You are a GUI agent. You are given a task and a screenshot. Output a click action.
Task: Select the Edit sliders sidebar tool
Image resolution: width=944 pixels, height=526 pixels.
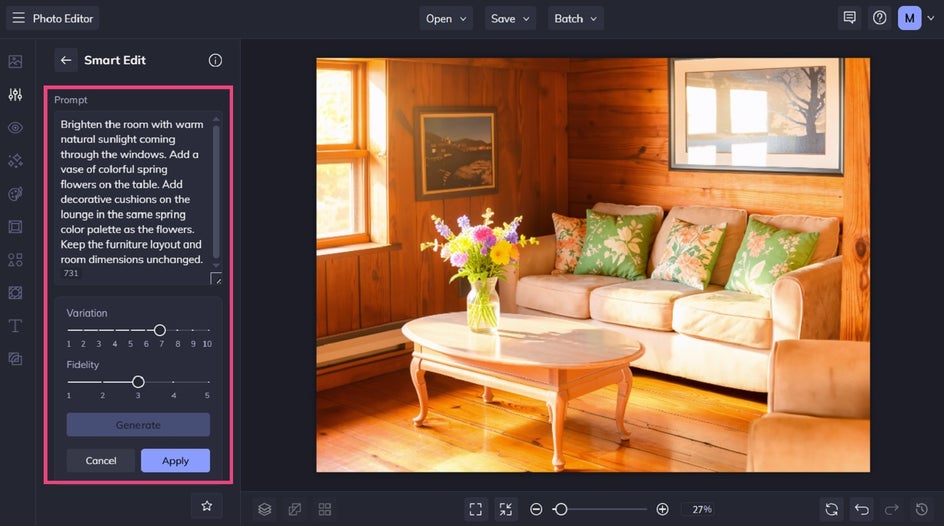(16, 94)
